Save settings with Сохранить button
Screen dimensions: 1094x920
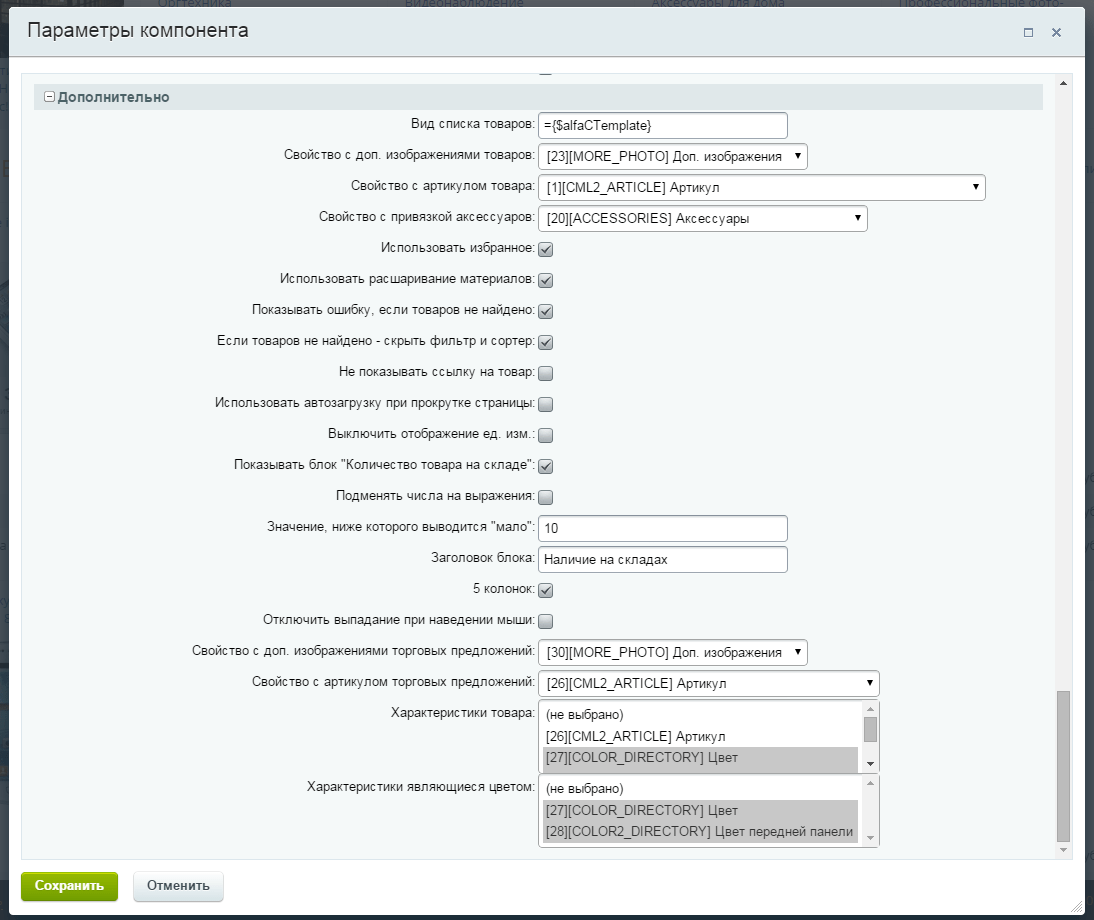(x=70, y=887)
